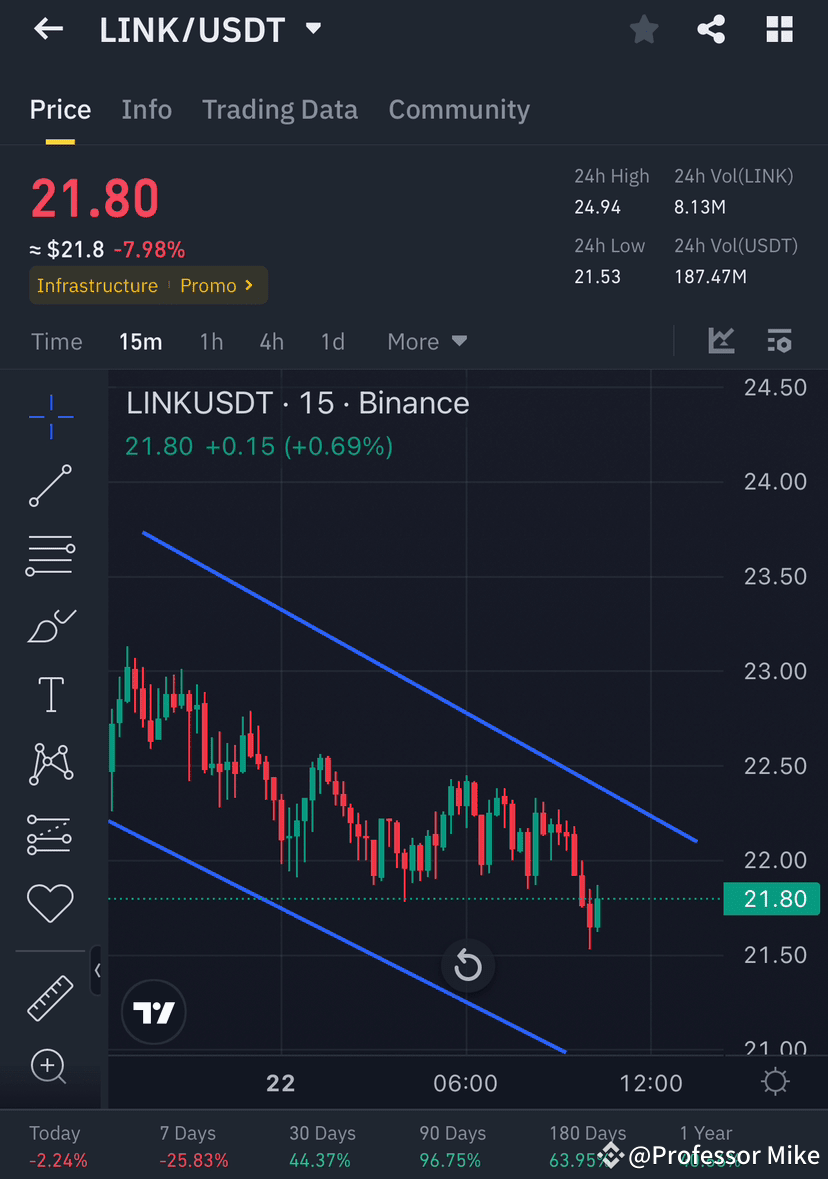Click the chart reset arrow button
Image resolution: width=828 pixels, height=1179 pixels.
(467, 964)
